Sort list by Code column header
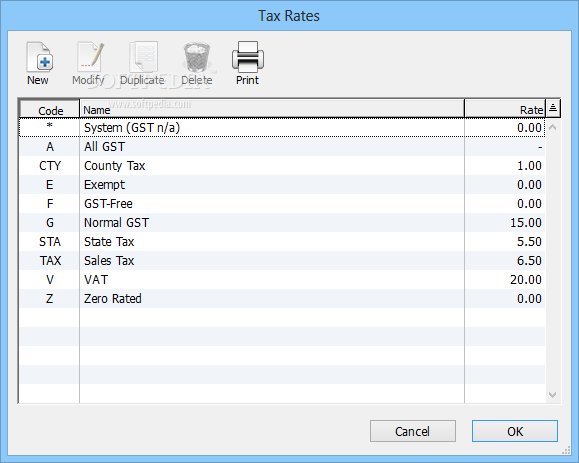The height and width of the screenshot is (463, 579). (49, 109)
